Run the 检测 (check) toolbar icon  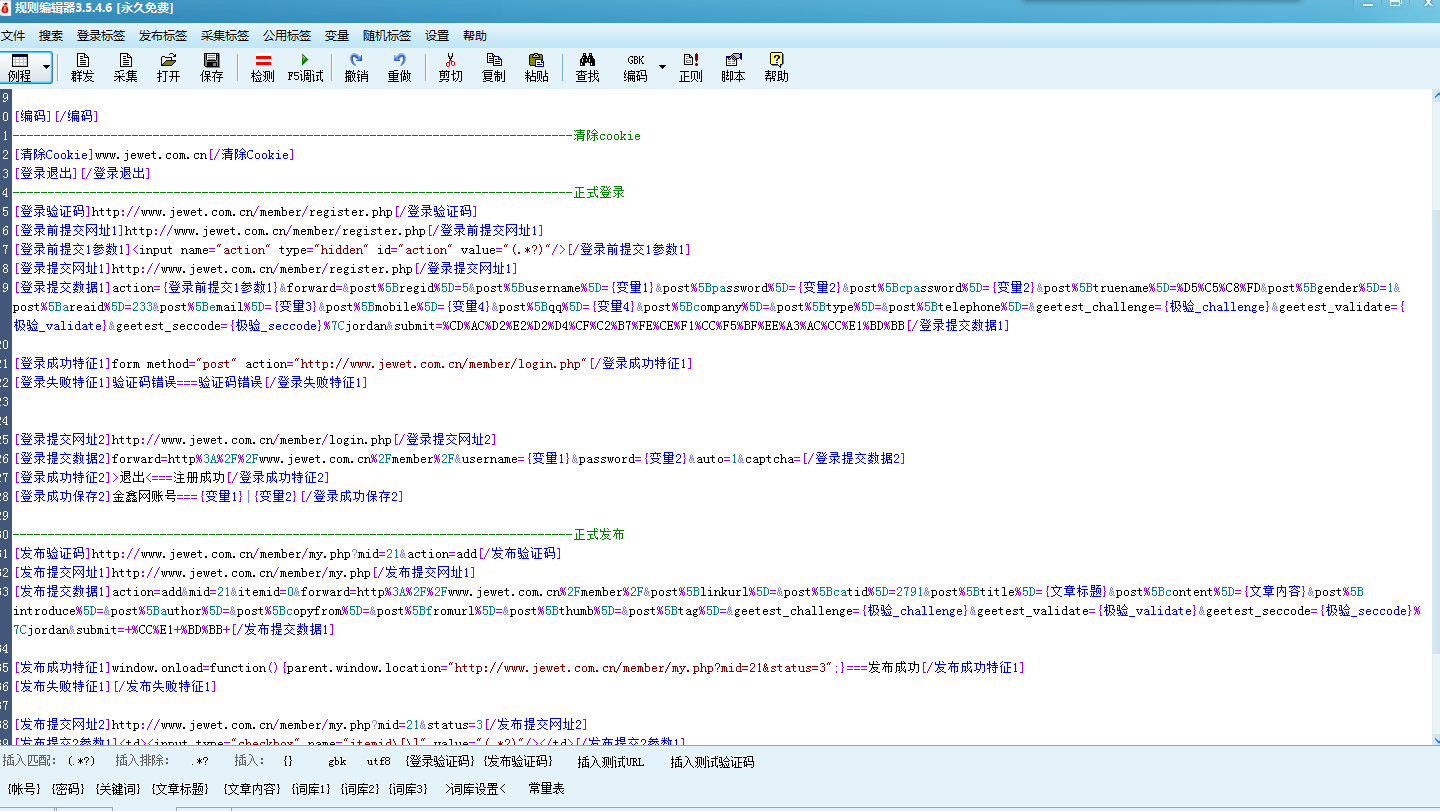tap(261, 67)
